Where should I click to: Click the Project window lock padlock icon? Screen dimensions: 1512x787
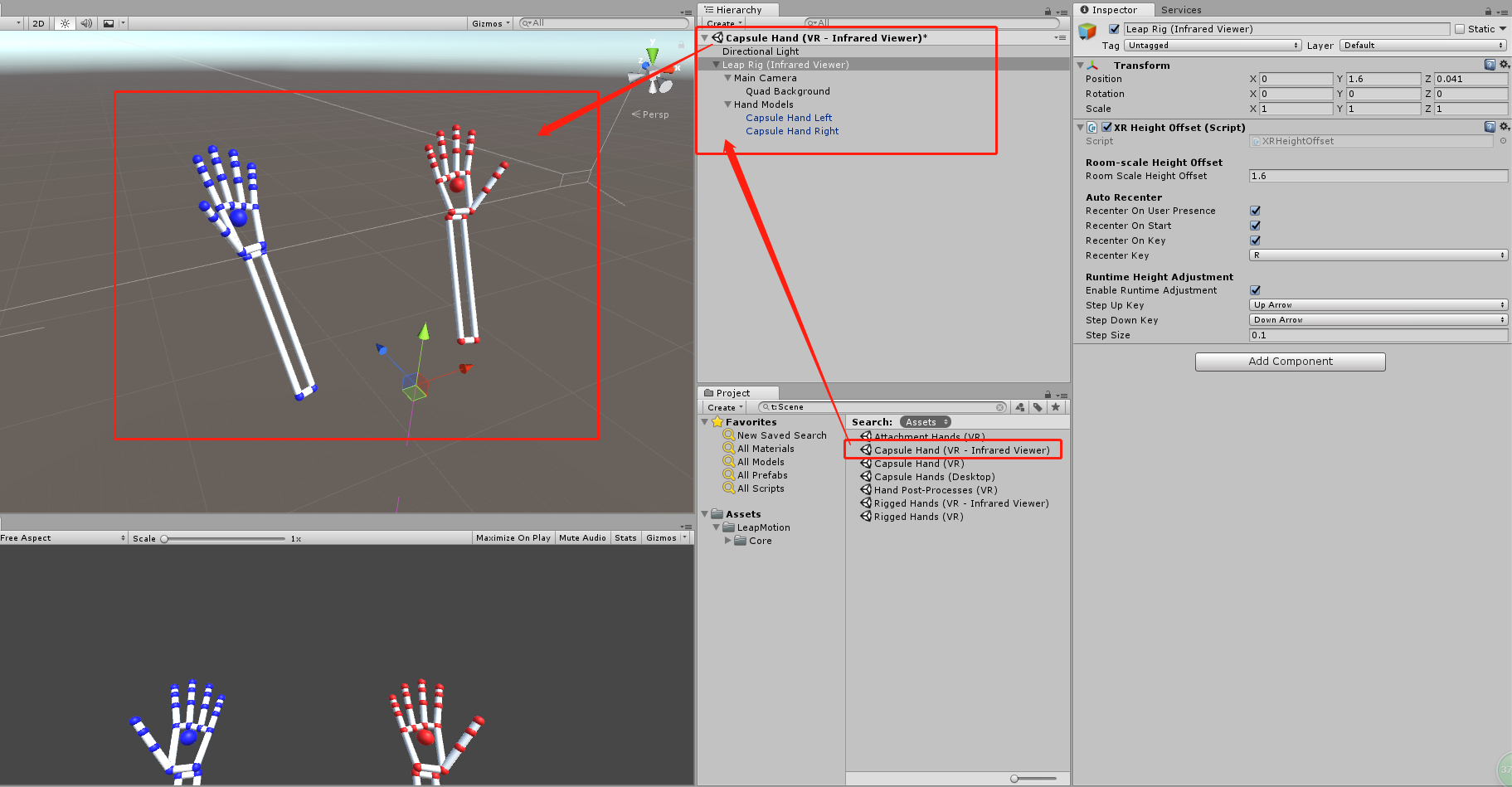[1046, 393]
